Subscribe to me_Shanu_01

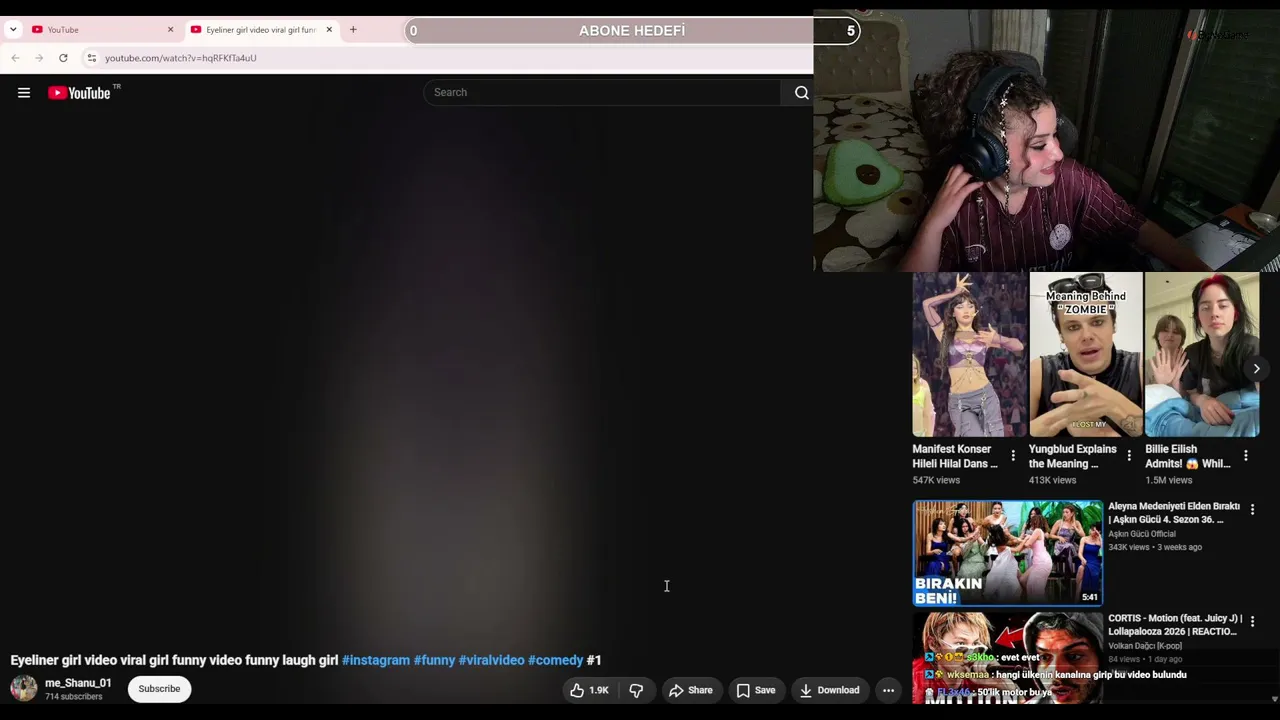(x=159, y=689)
